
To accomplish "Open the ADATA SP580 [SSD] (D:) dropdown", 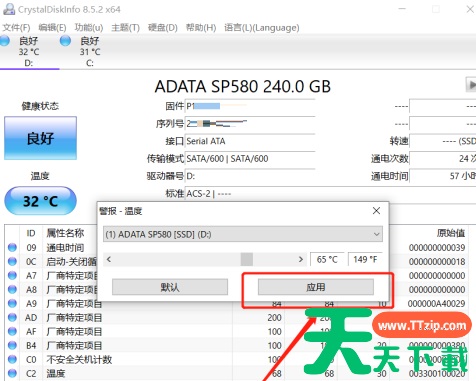I will (x=243, y=234).
